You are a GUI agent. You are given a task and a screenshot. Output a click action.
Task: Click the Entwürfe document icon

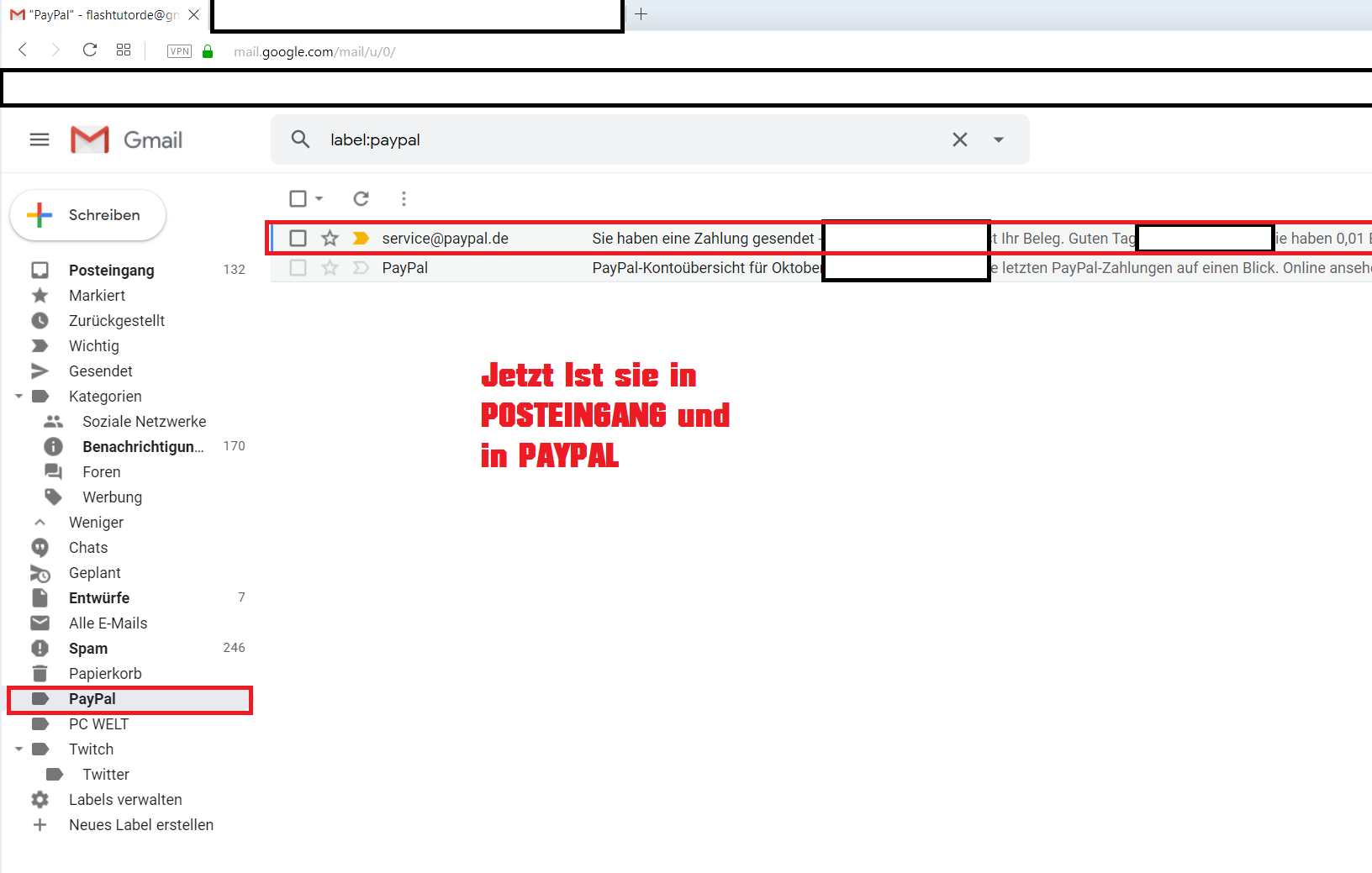click(40, 597)
